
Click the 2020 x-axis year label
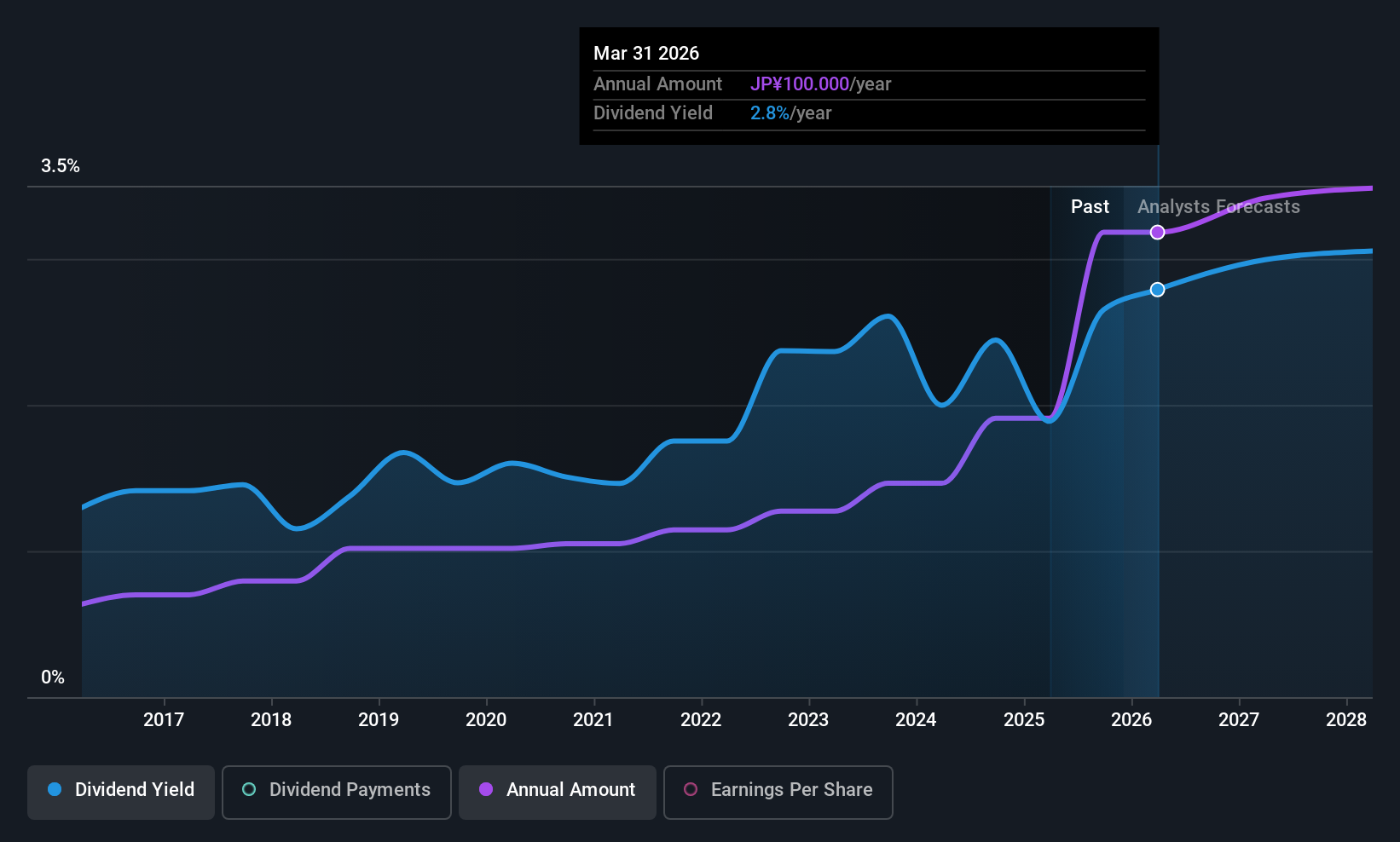486,720
